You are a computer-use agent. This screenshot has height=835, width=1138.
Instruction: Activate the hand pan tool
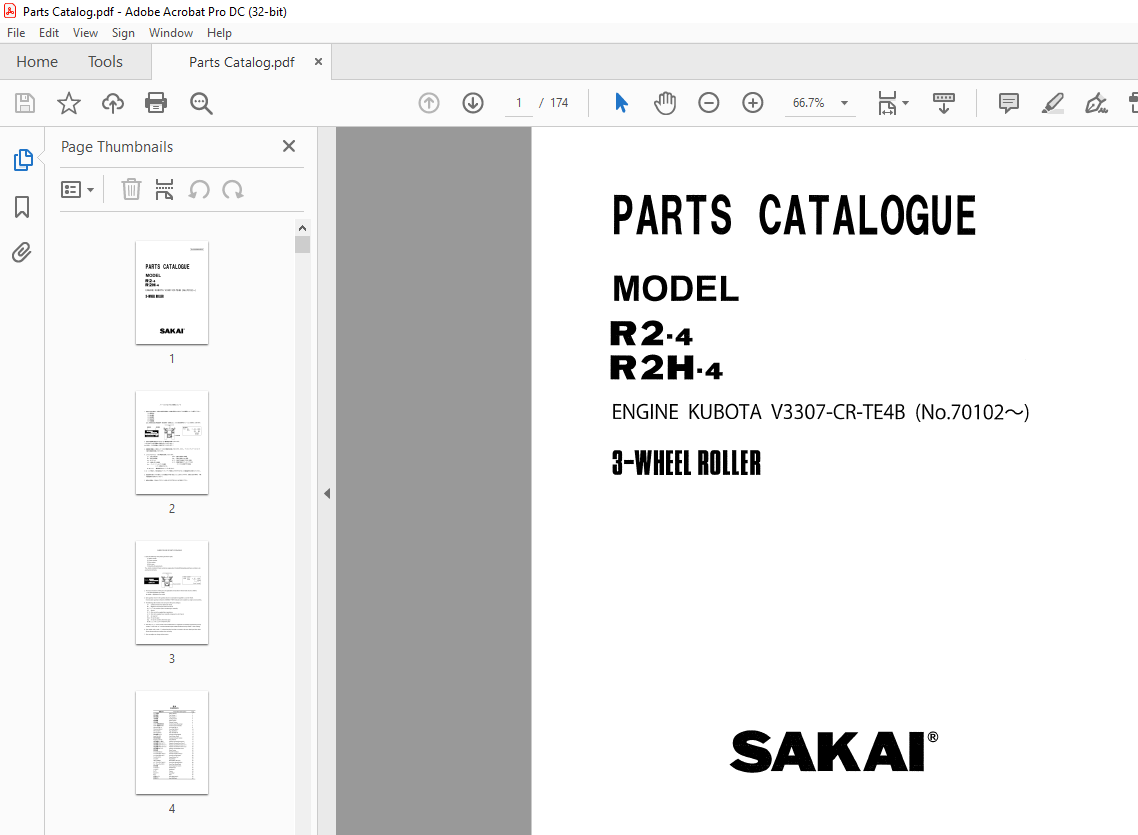[x=665, y=103]
